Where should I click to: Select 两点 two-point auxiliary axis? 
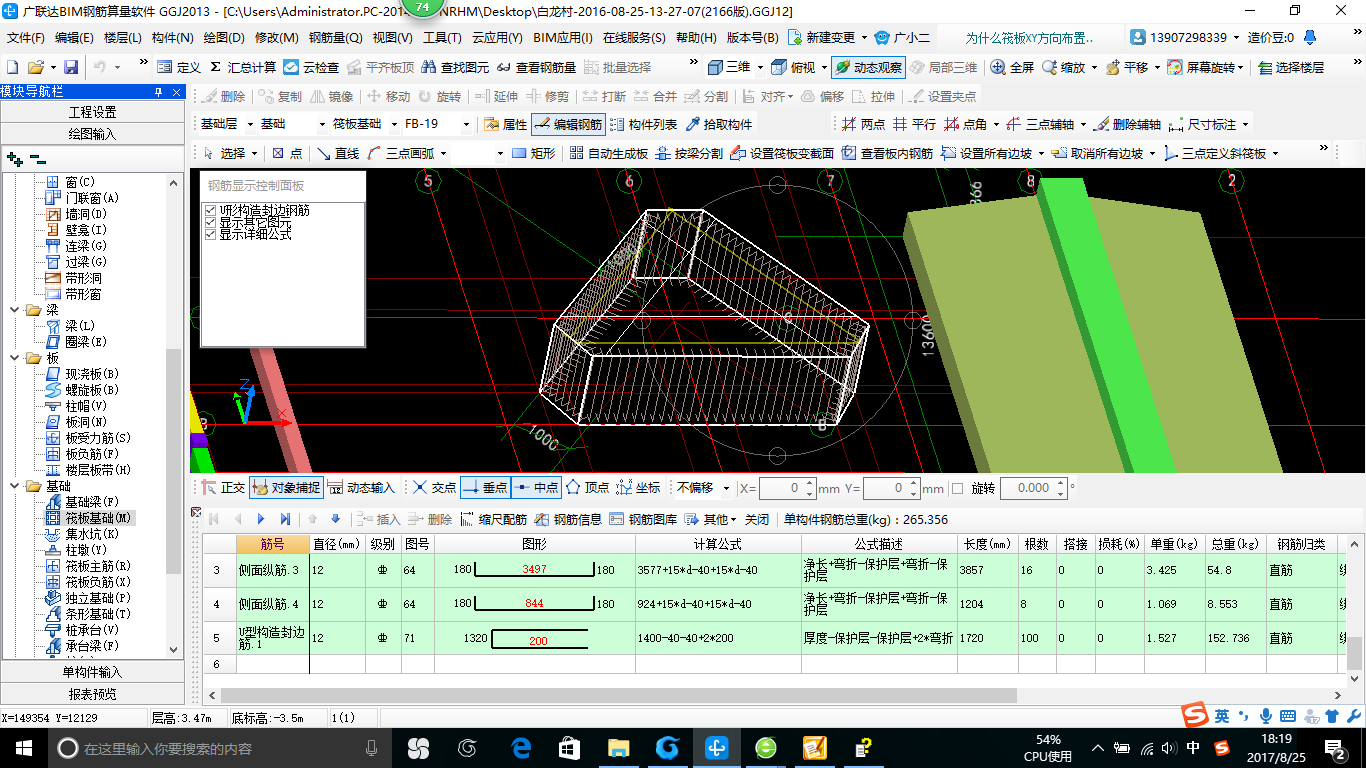point(863,125)
